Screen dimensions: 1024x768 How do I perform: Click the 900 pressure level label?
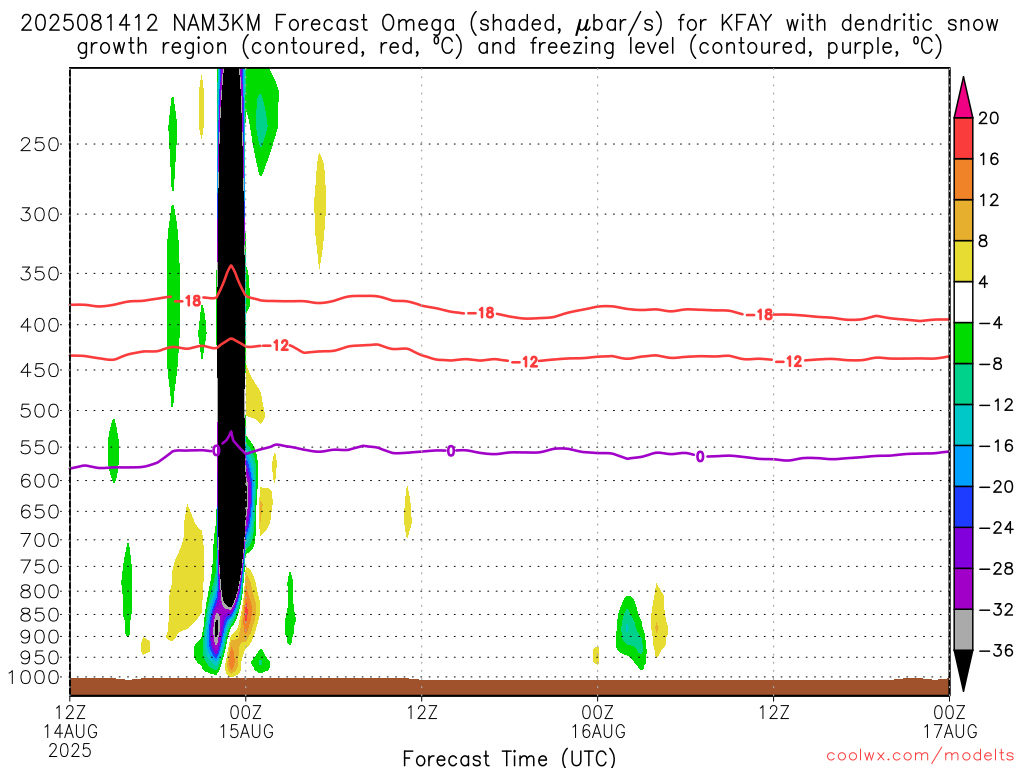[x=40, y=637]
